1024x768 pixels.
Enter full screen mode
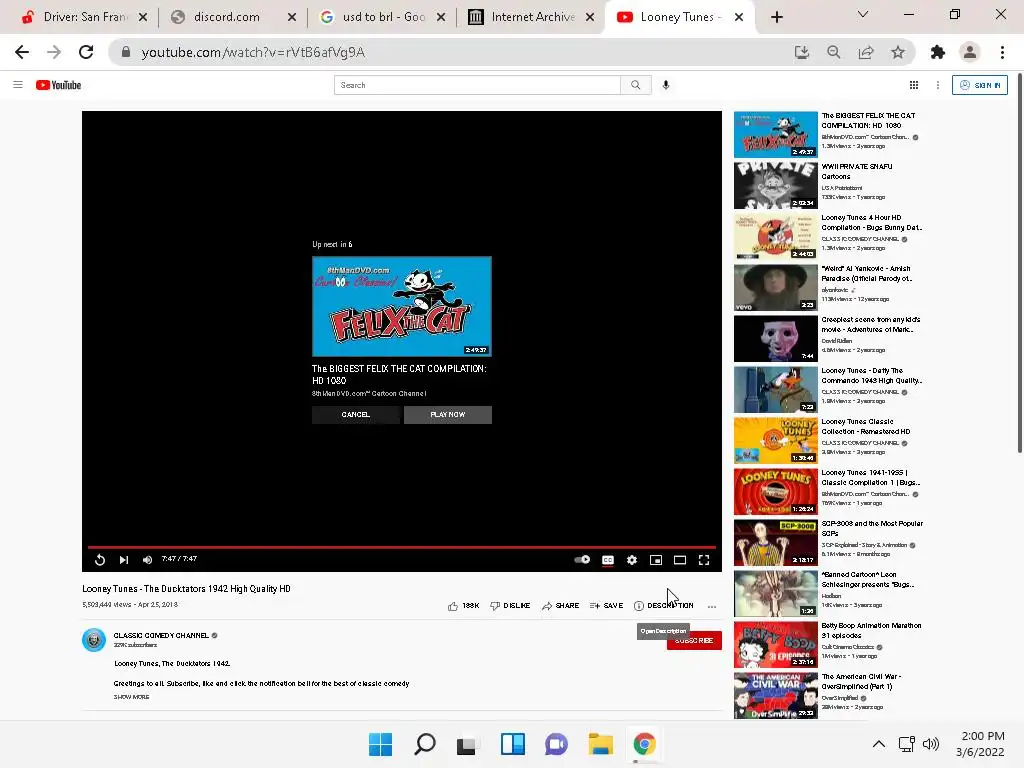click(x=704, y=560)
